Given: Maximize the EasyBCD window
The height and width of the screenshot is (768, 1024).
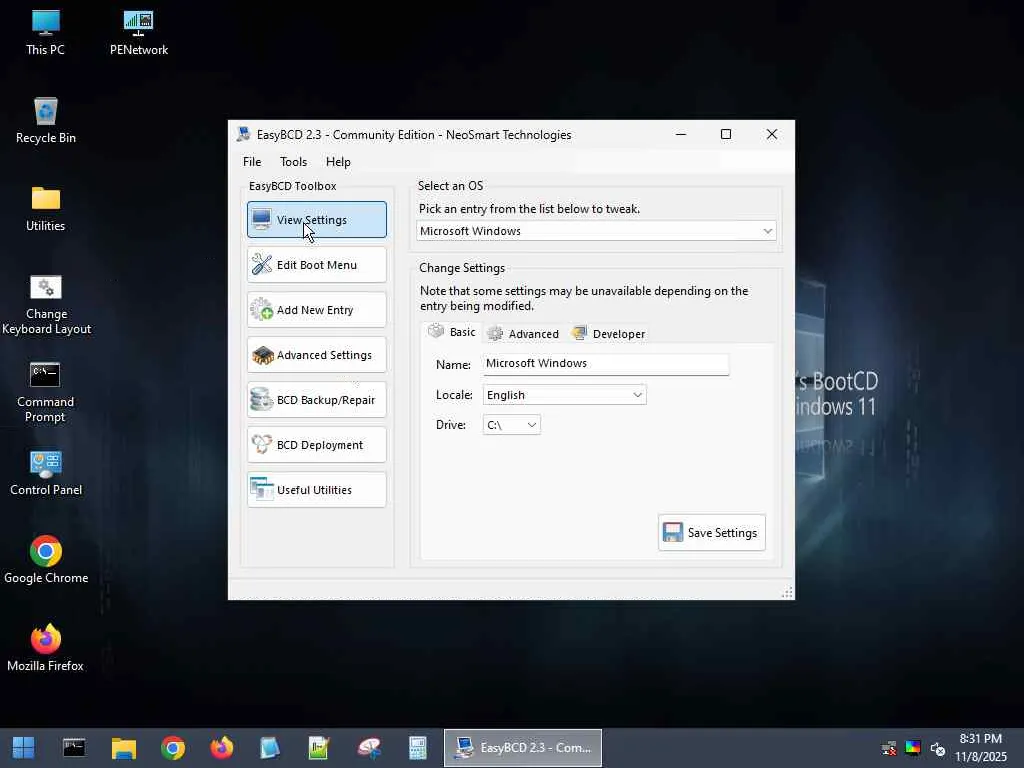Looking at the screenshot, I should (726, 135).
